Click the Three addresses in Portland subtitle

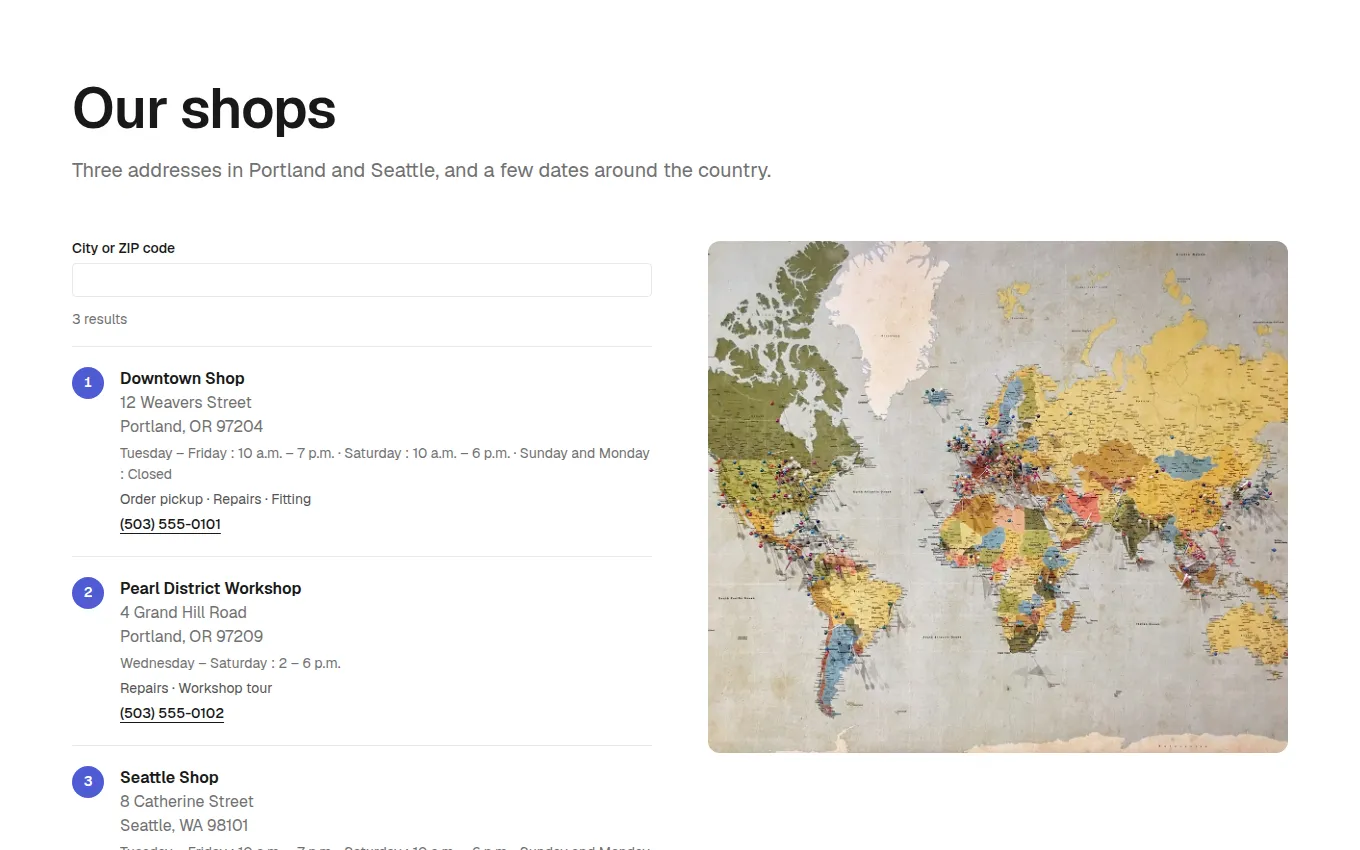click(421, 170)
